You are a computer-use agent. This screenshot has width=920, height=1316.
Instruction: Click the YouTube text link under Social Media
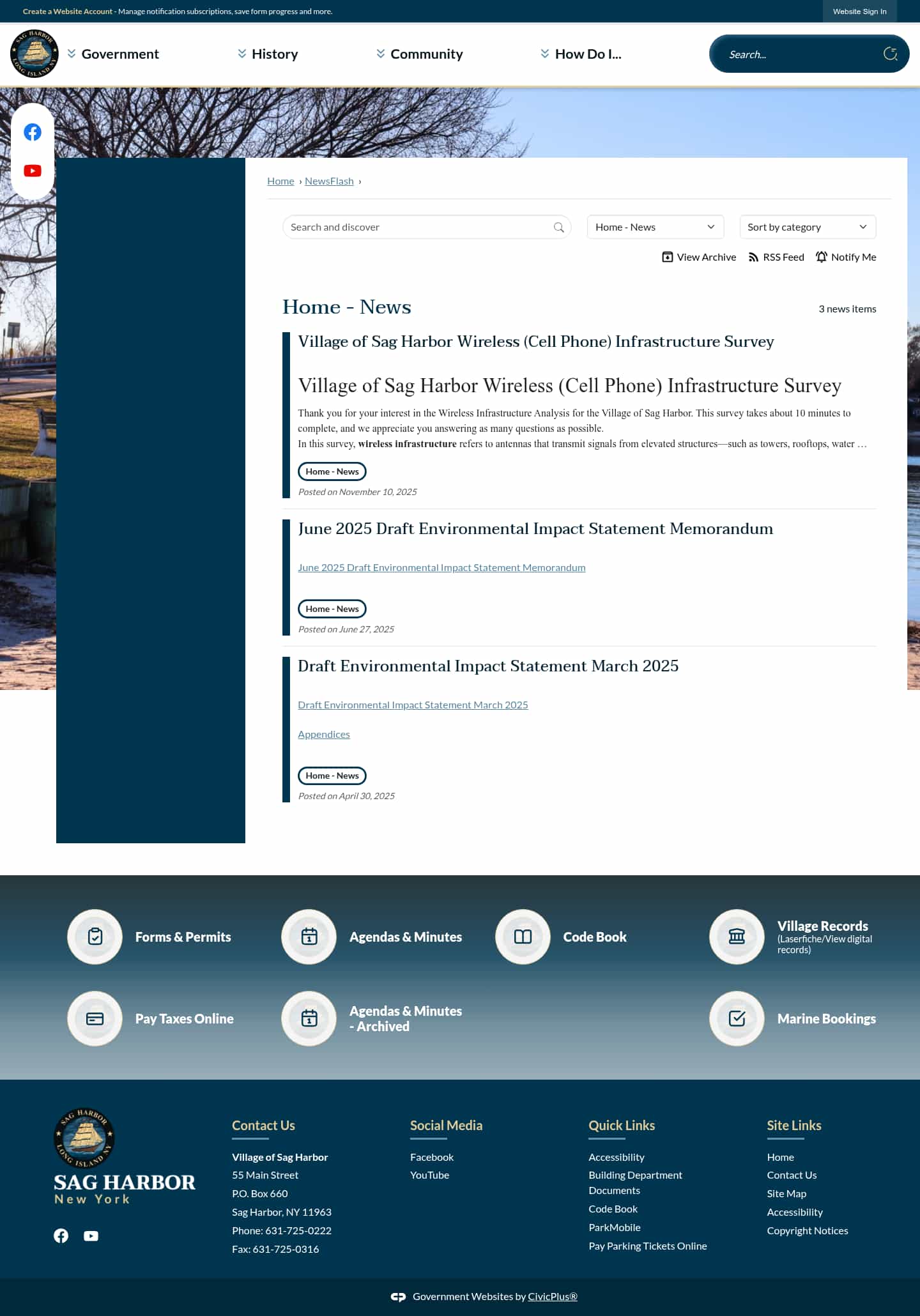coord(430,1175)
